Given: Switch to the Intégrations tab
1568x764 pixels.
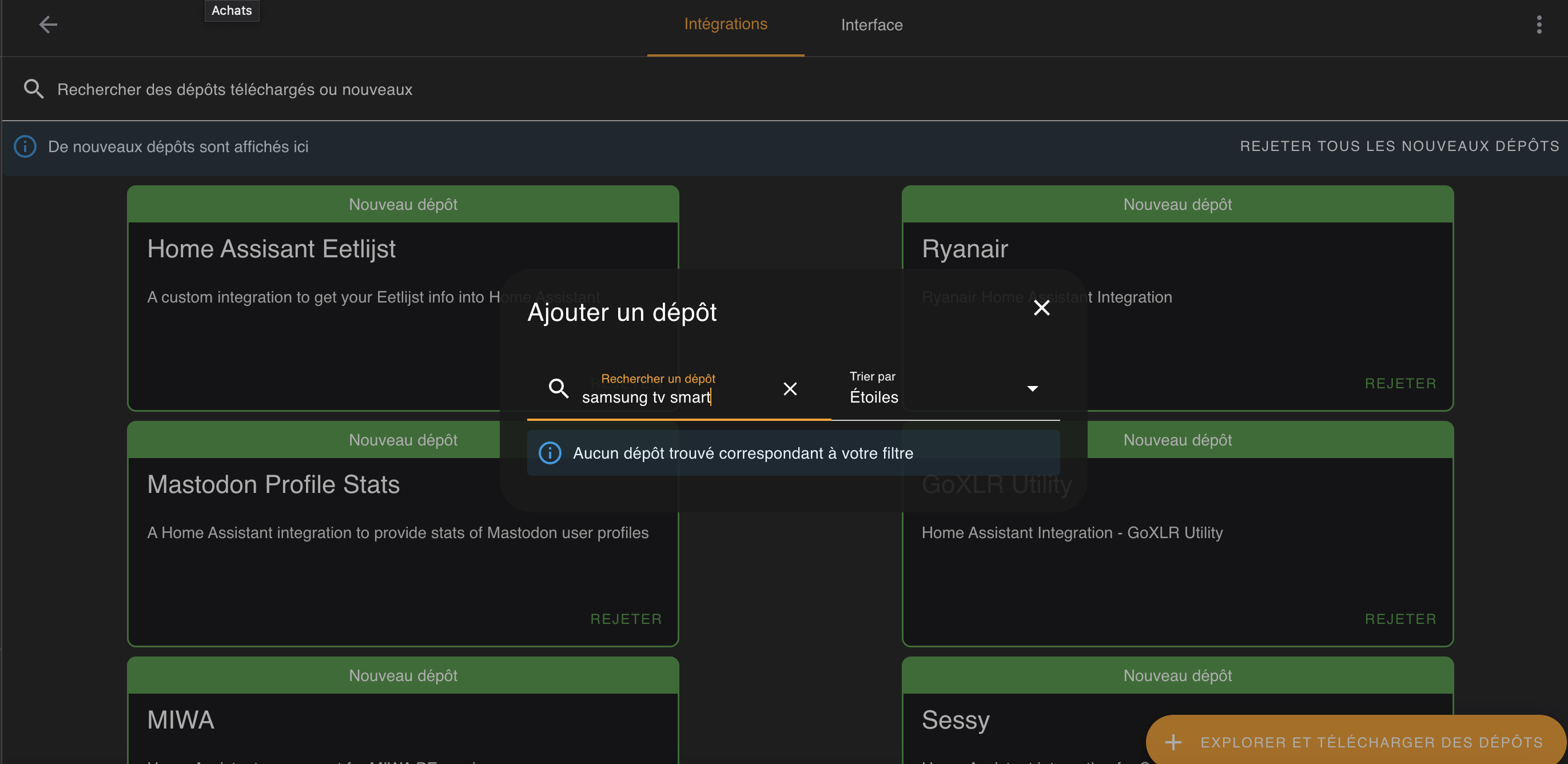Looking at the screenshot, I should 726,25.
